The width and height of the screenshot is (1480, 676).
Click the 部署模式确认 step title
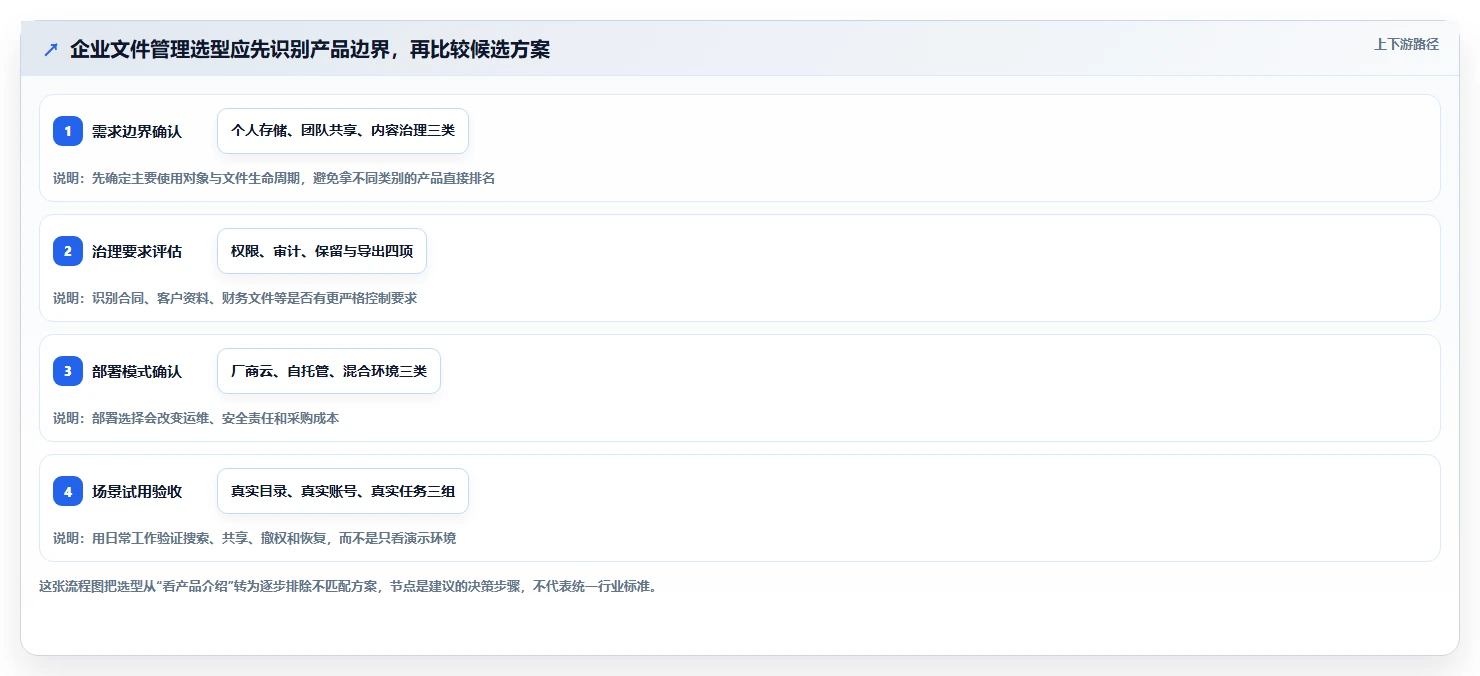[137, 371]
